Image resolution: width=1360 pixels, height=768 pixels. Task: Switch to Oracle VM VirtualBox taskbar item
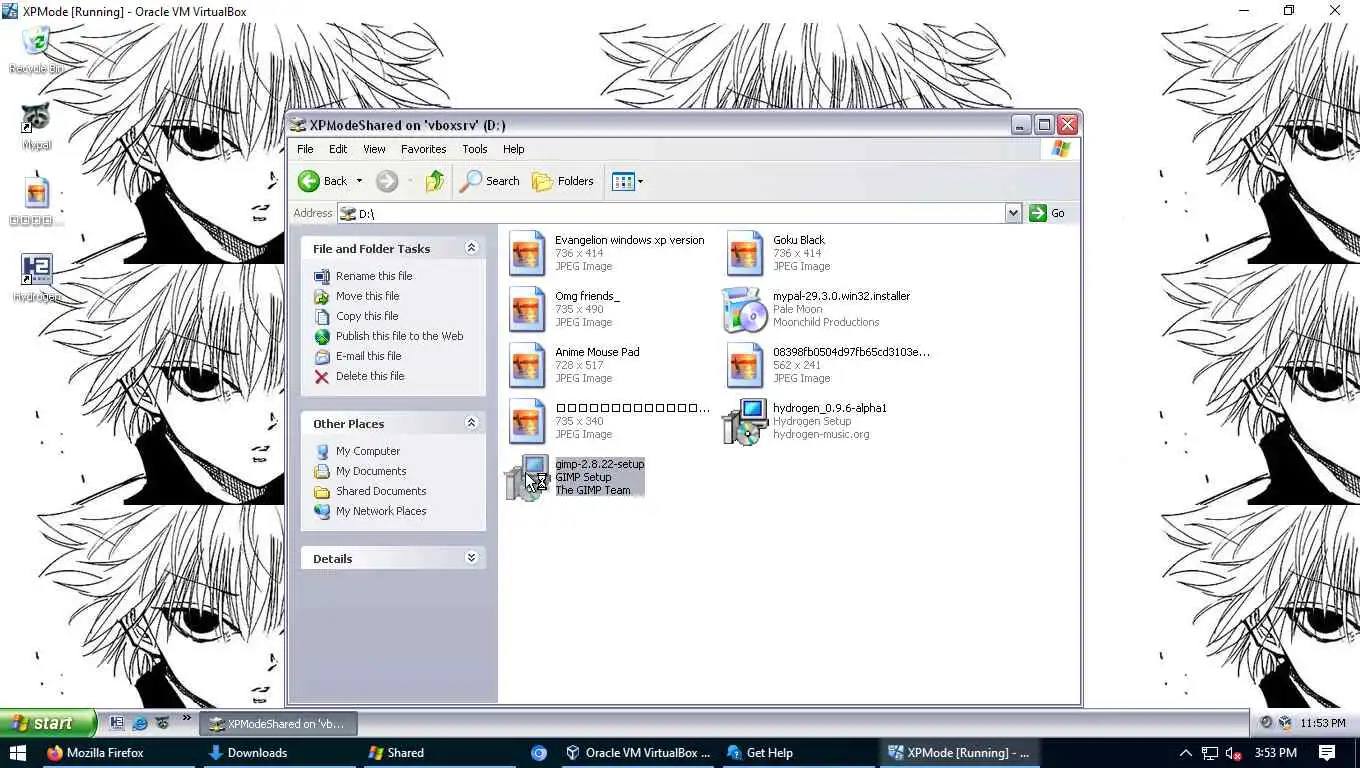click(638, 753)
